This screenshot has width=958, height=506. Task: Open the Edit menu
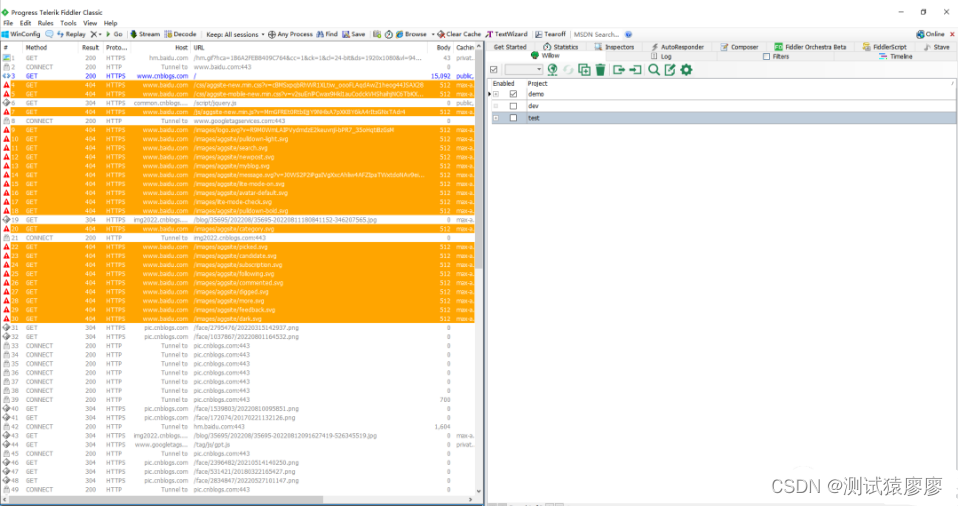(x=26, y=23)
